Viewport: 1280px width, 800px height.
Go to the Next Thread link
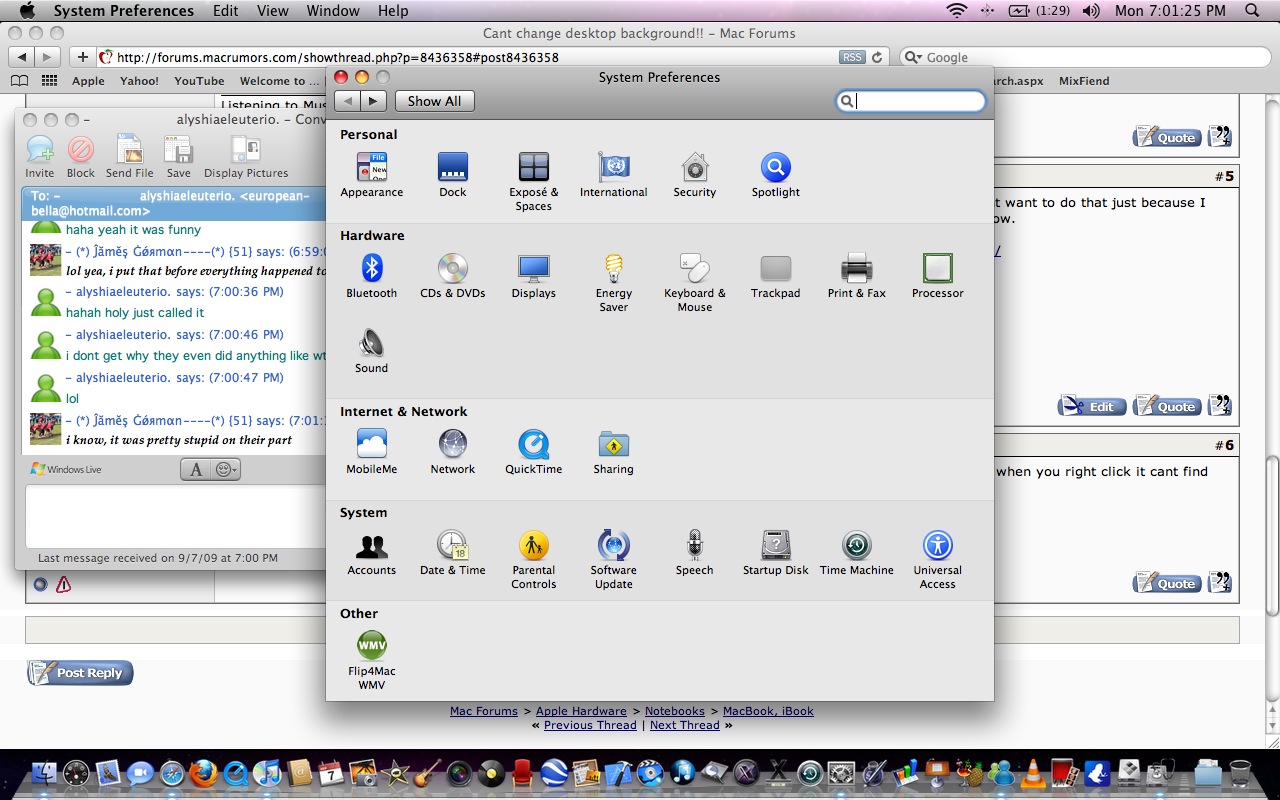[x=685, y=725]
